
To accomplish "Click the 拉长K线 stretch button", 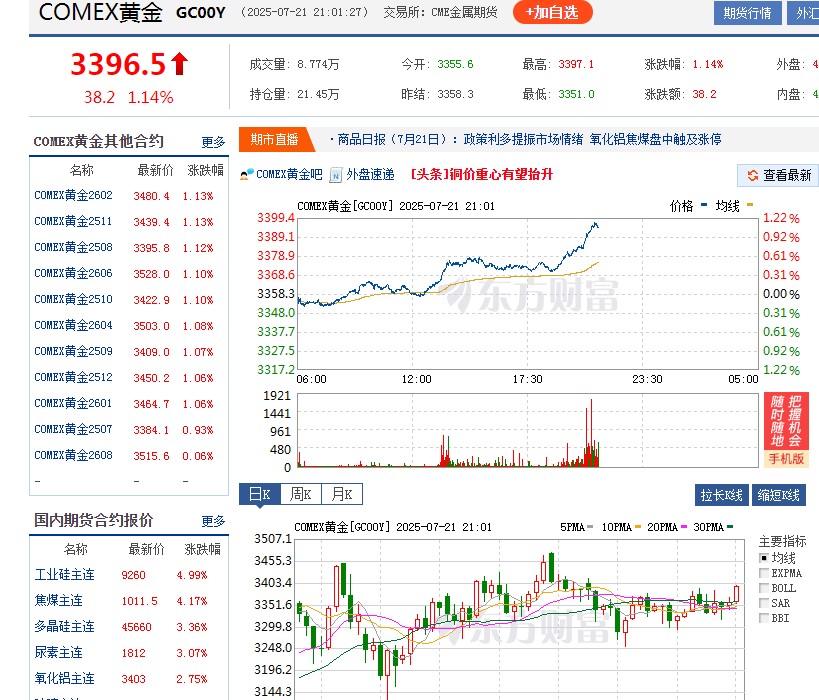I will 722,495.
